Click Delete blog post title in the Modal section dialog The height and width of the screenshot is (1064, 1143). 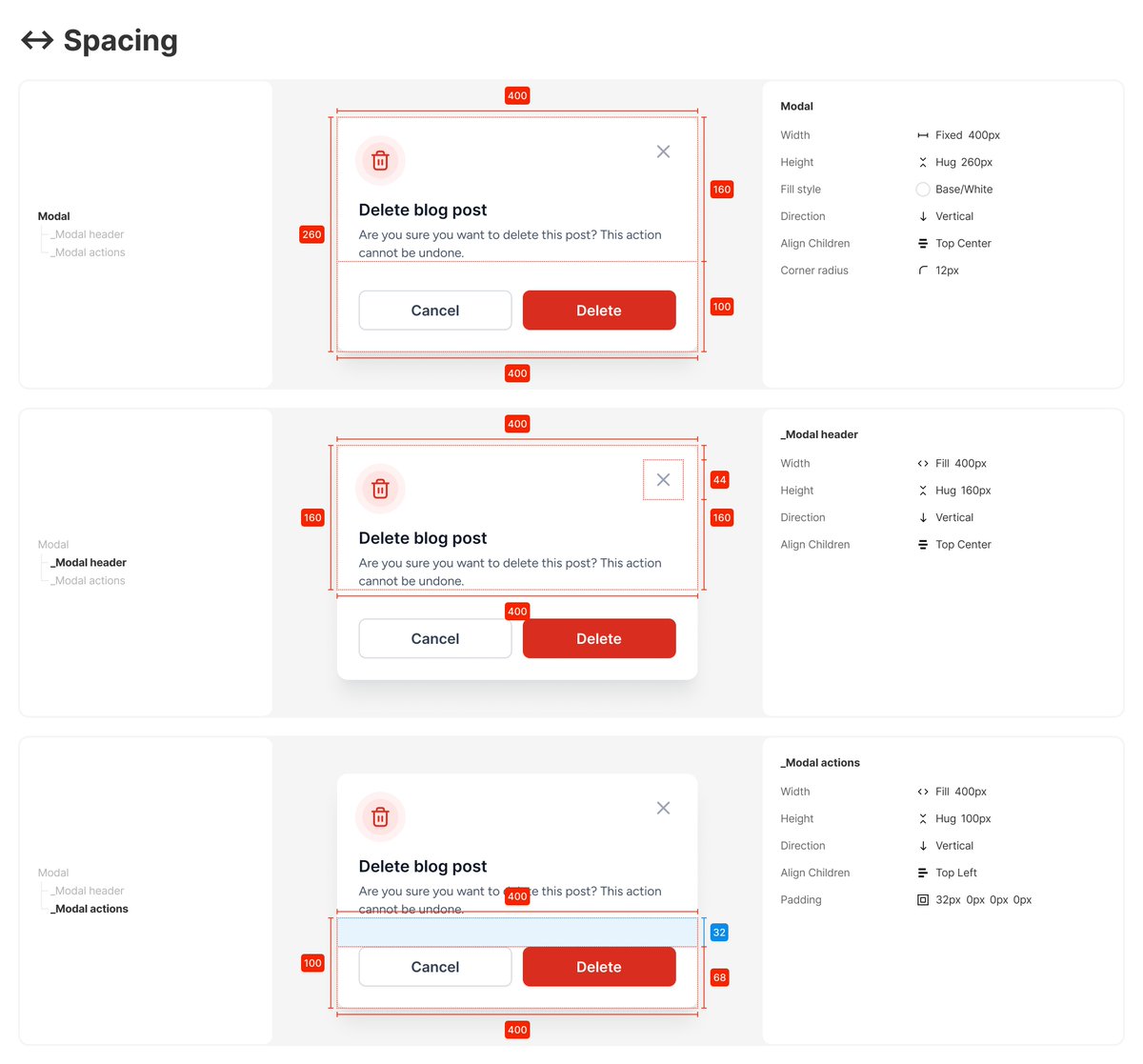423,210
